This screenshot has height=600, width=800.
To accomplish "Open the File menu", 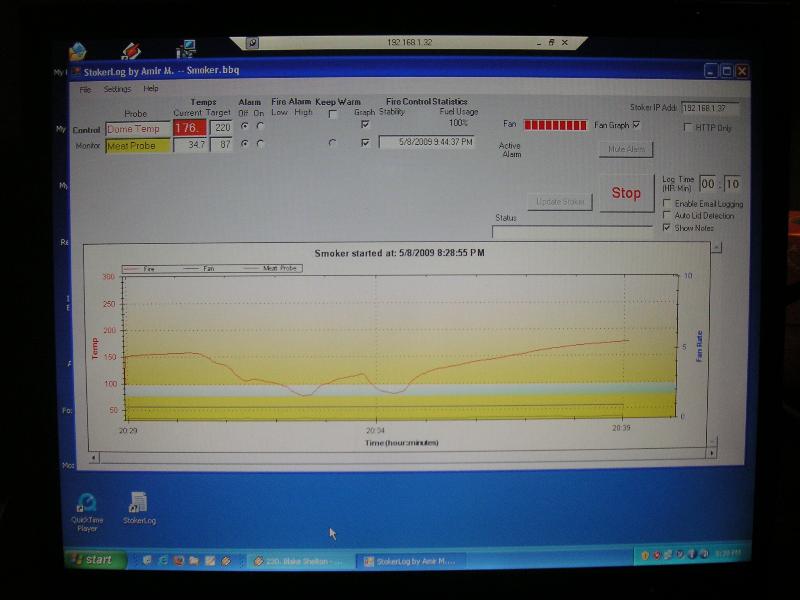I will [x=85, y=89].
